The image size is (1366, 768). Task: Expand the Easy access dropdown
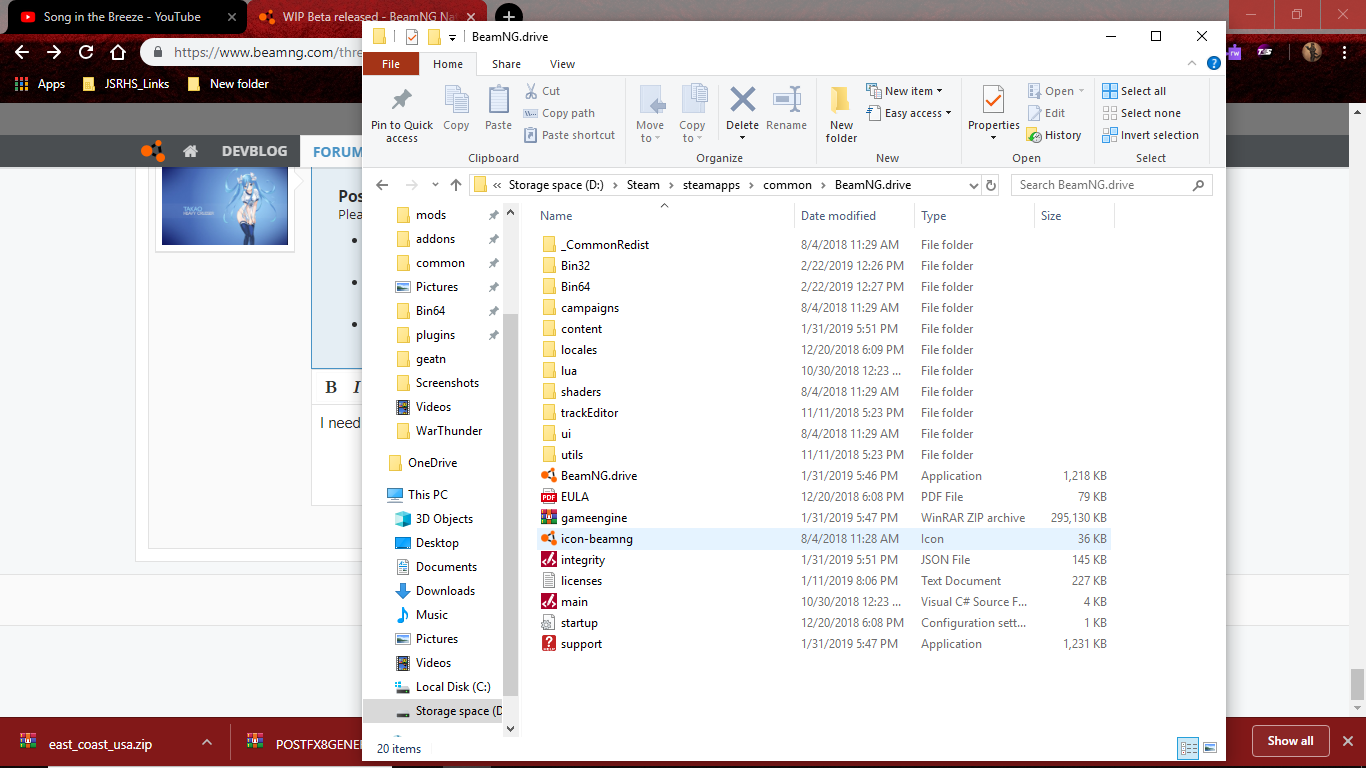pyautogui.click(x=909, y=113)
